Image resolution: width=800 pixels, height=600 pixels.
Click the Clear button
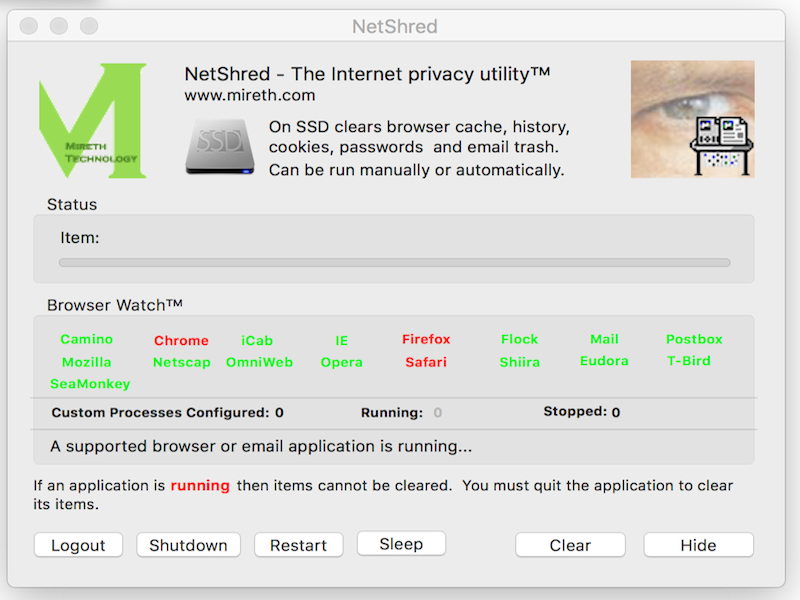(x=570, y=545)
